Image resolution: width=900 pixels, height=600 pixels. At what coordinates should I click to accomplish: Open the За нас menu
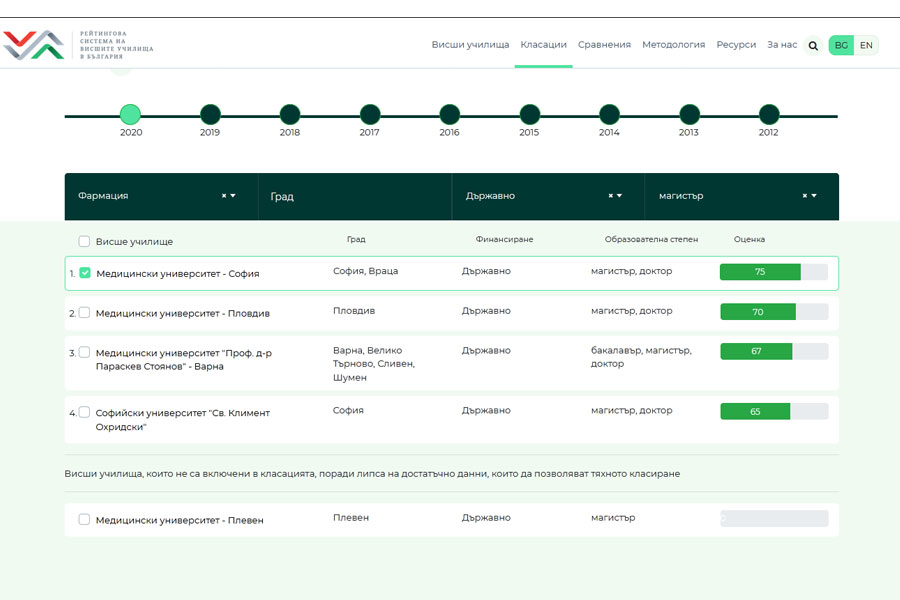(782, 45)
